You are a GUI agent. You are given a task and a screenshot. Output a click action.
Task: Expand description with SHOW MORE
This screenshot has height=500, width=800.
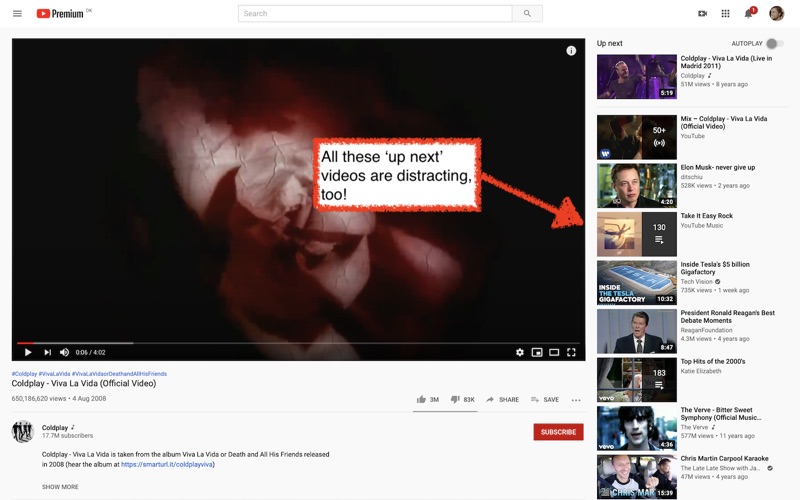click(x=60, y=487)
